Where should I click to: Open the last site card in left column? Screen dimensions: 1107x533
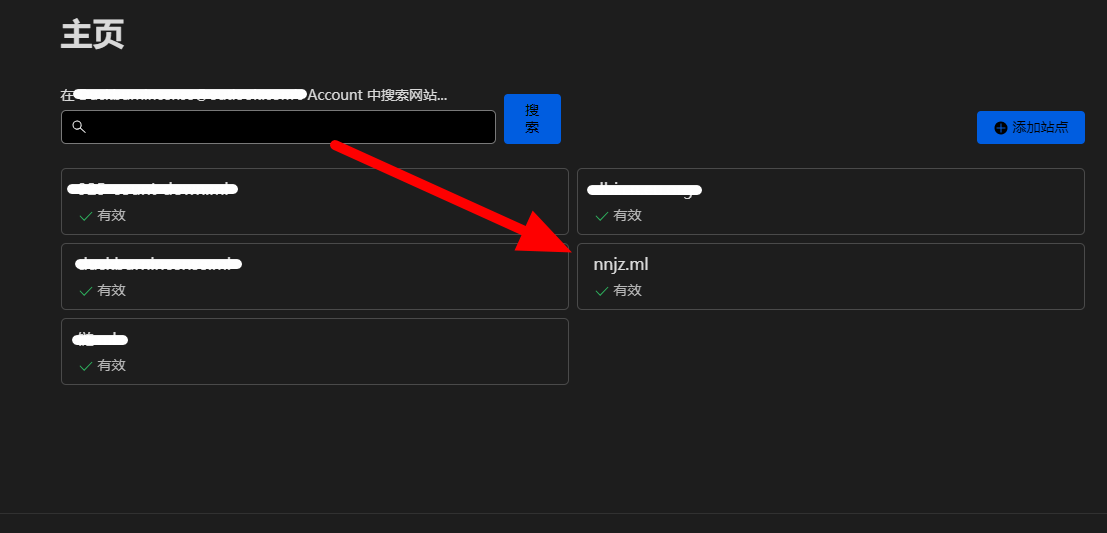click(100, 340)
